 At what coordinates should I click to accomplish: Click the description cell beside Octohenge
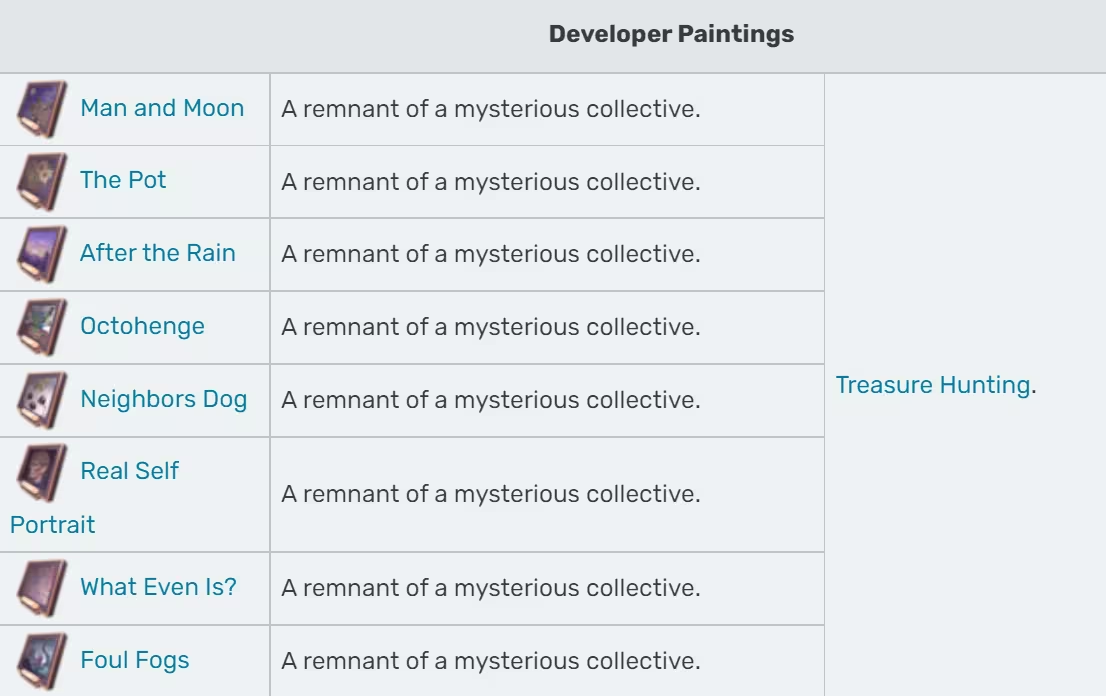point(547,327)
